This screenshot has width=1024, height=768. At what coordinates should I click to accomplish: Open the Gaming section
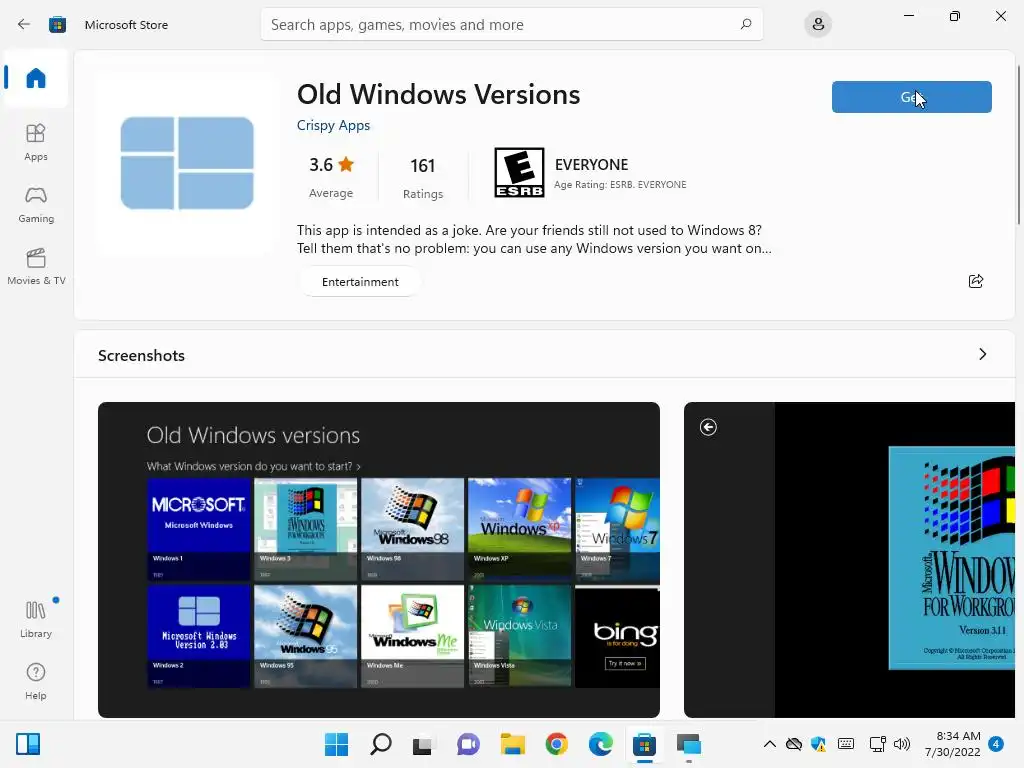point(36,204)
